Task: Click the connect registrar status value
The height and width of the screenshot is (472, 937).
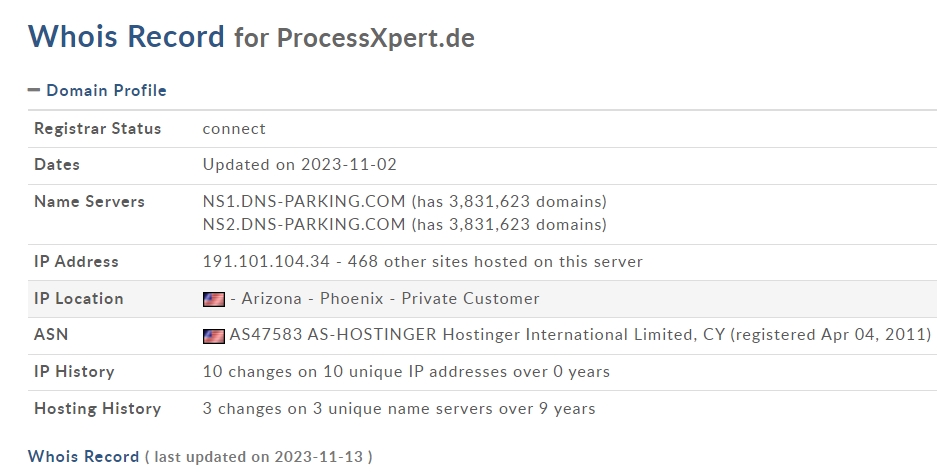Action: pyautogui.click(x=234, y=129)
